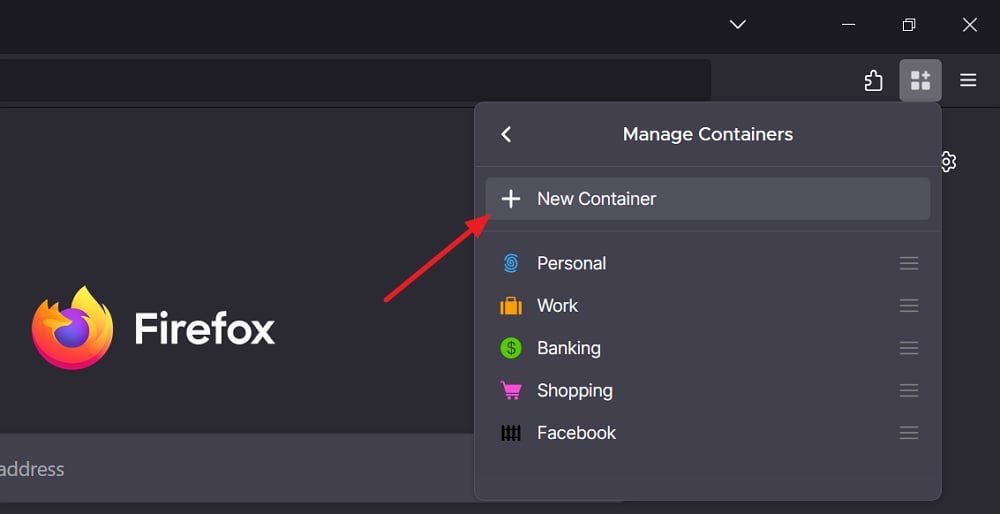Screen dimensions: 1000x514
Task: Focus the URL address bar
Action: [355, 80]
